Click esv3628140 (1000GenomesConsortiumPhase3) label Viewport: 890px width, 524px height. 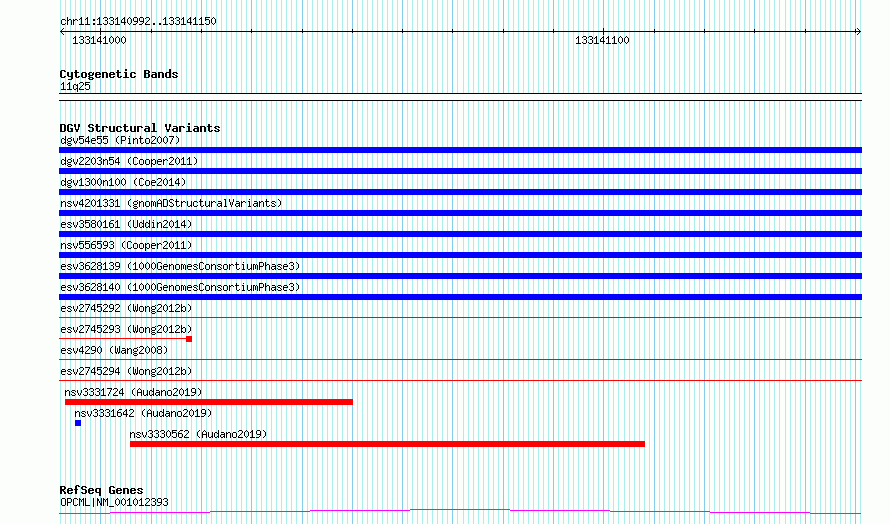pos(180,287)
